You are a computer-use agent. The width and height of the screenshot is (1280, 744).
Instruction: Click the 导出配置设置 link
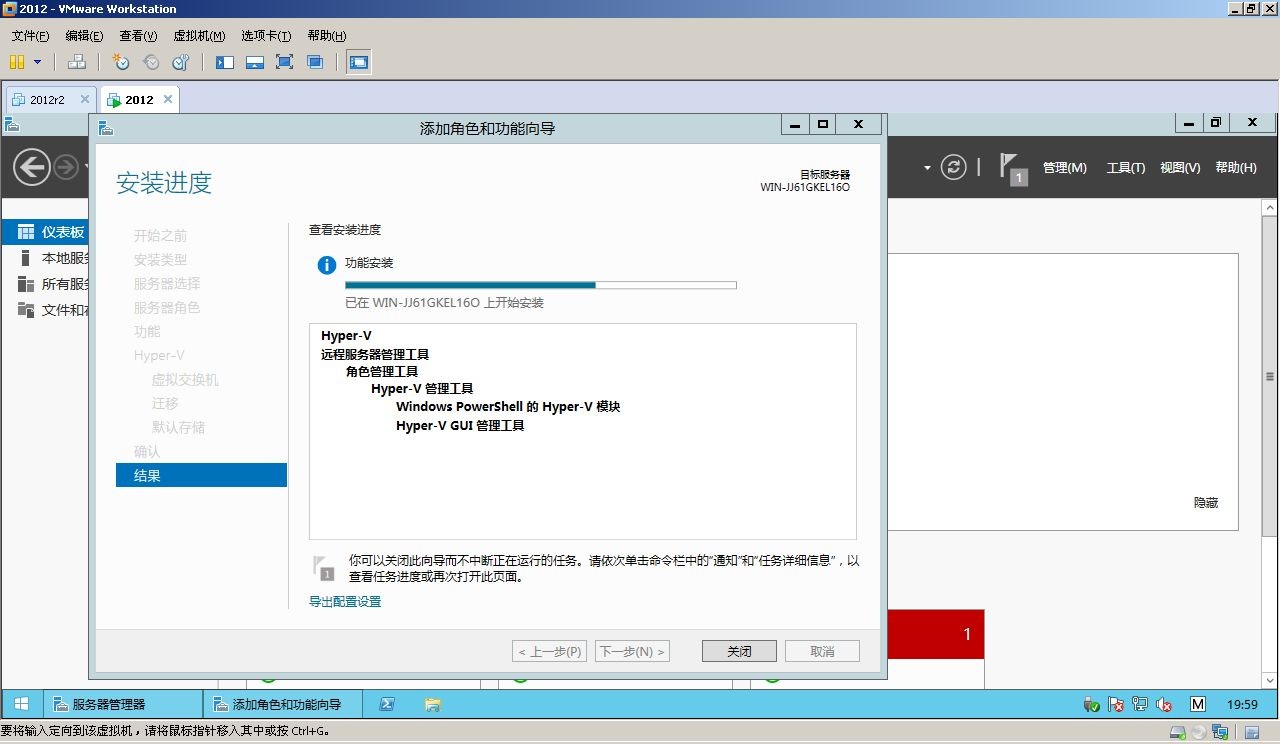click(345, 602)
